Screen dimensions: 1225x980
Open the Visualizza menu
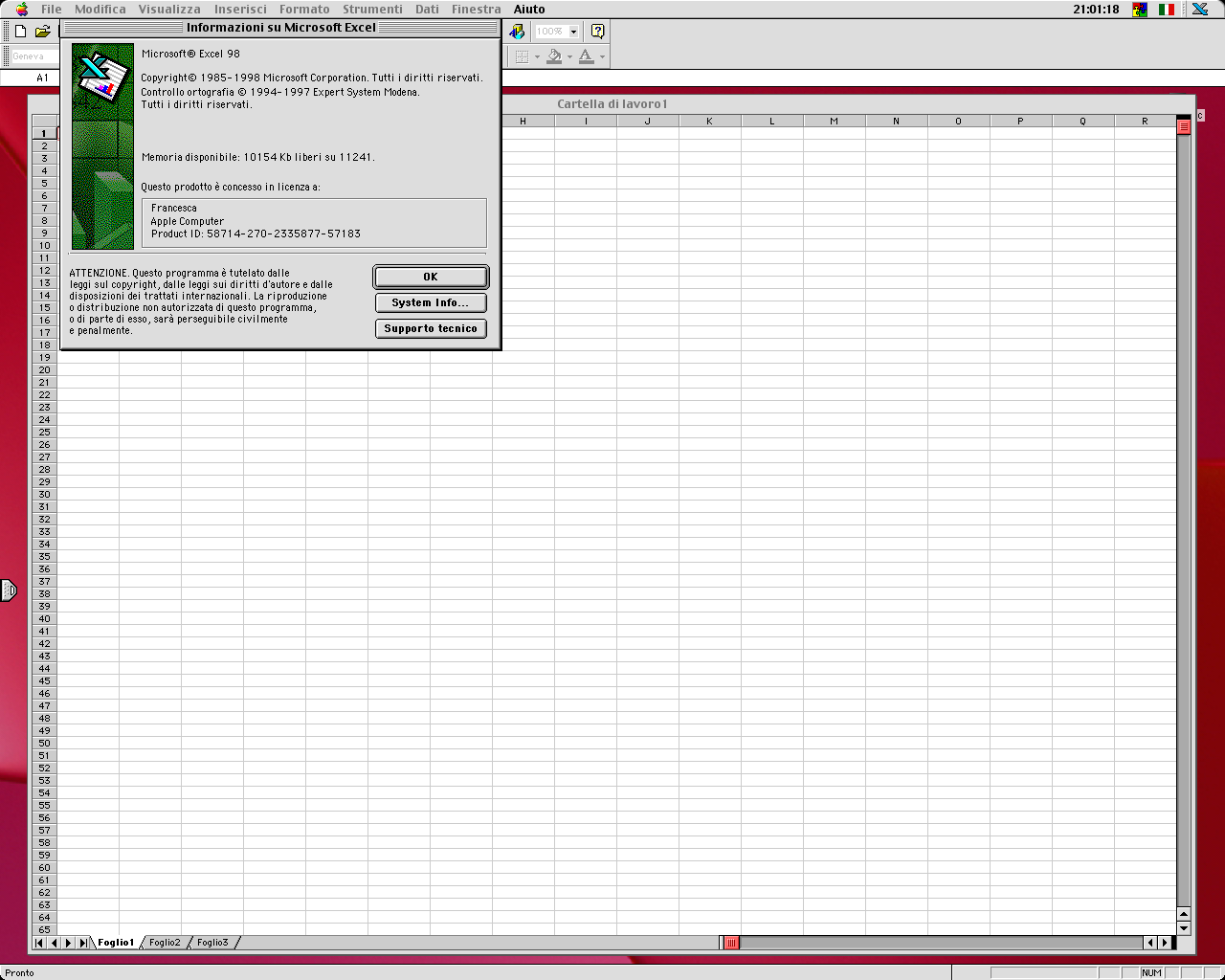click(169, 9)
